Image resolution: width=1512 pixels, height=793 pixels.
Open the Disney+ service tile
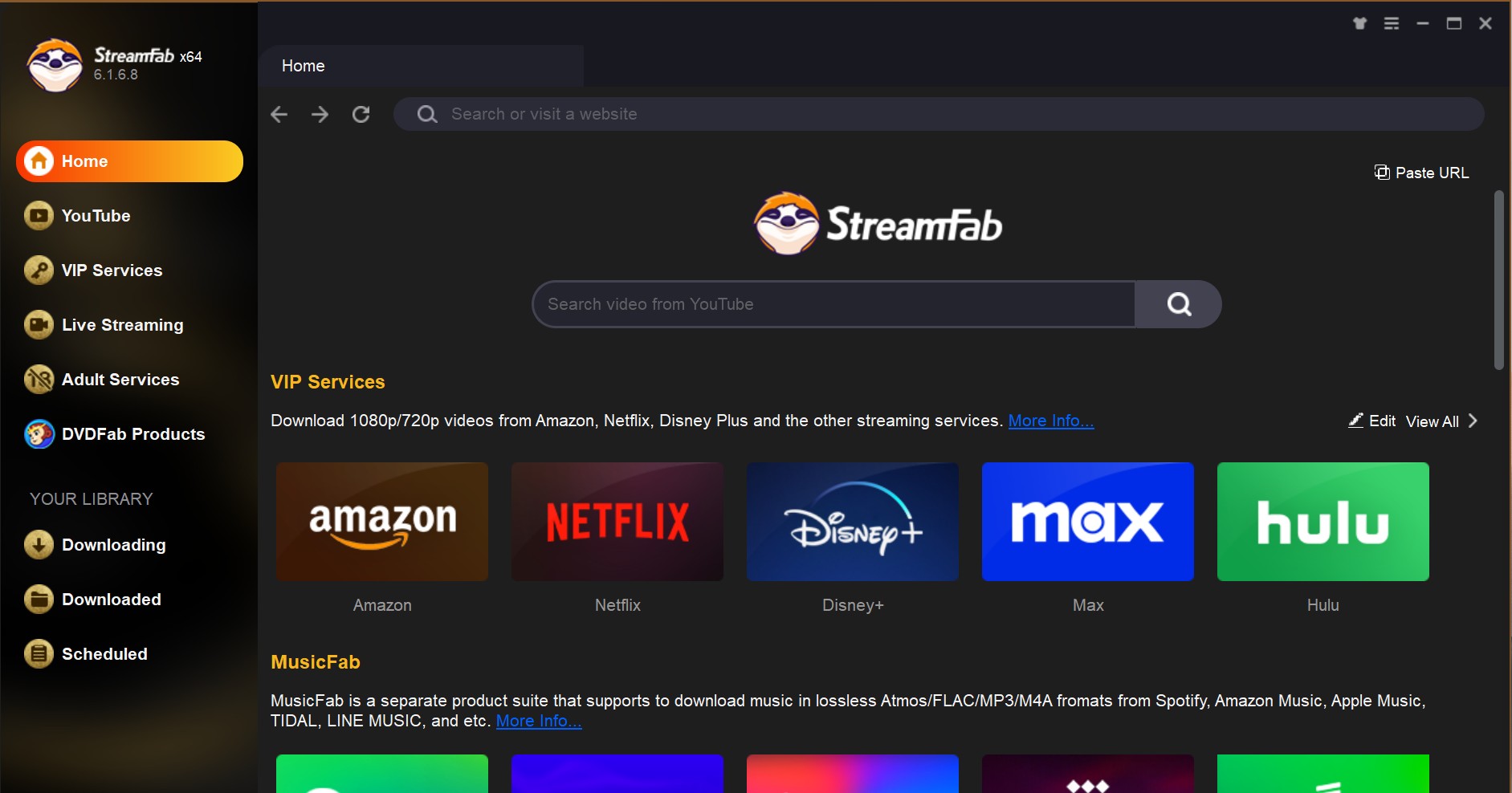point(853,522)
